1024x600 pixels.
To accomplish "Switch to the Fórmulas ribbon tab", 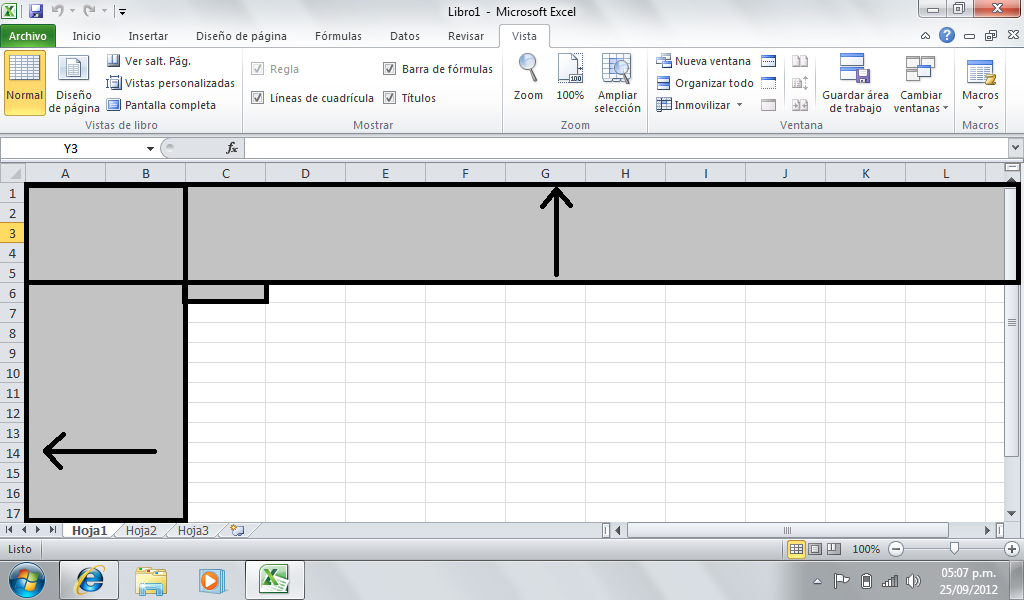I will coord(338,35).
